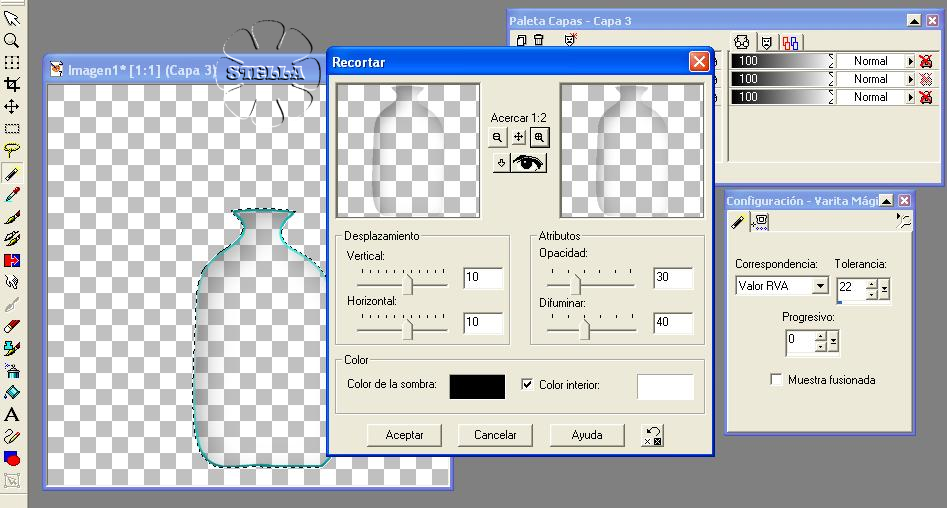Switch to the layer group tab
This screenshot has height=508, width=947.
point(790,43)
